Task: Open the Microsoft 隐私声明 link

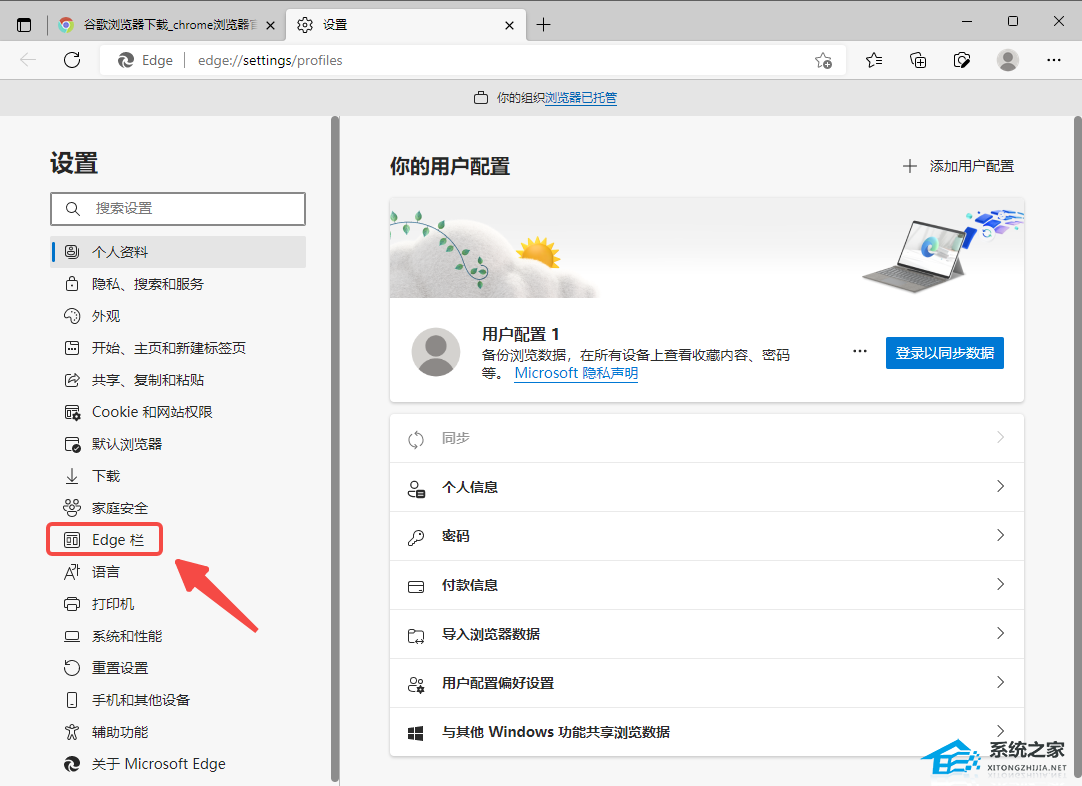Action: [x=575, y=372]
